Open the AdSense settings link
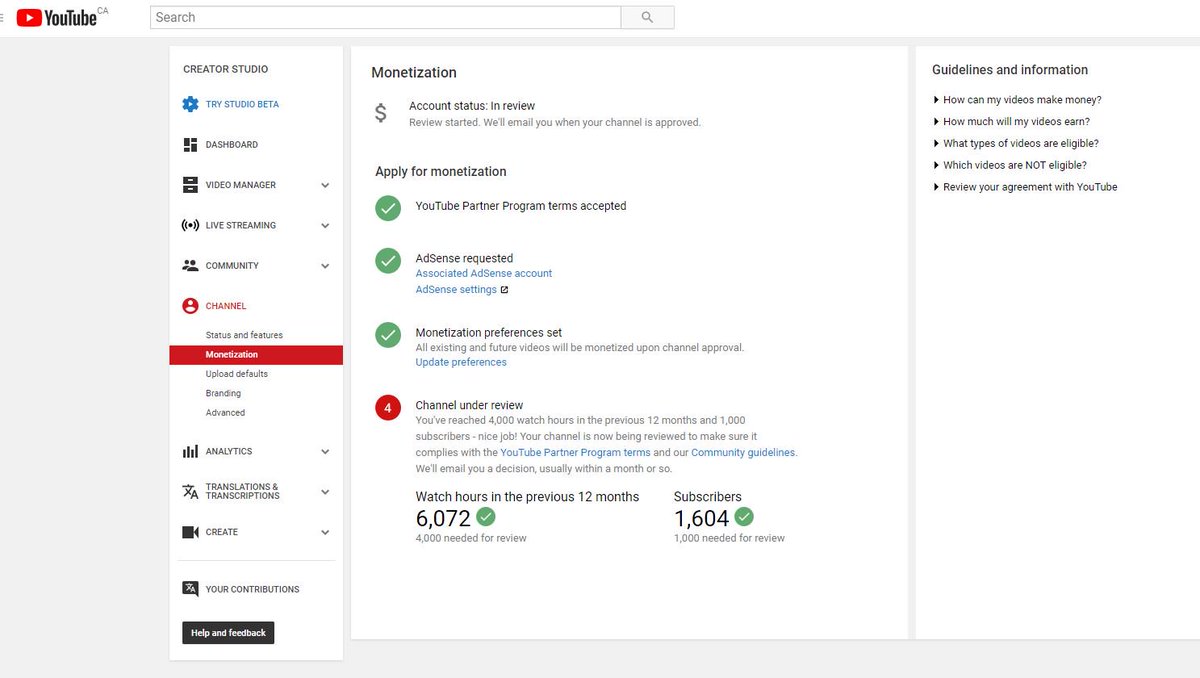1200x678 pixels. click(x=456, y=290)
